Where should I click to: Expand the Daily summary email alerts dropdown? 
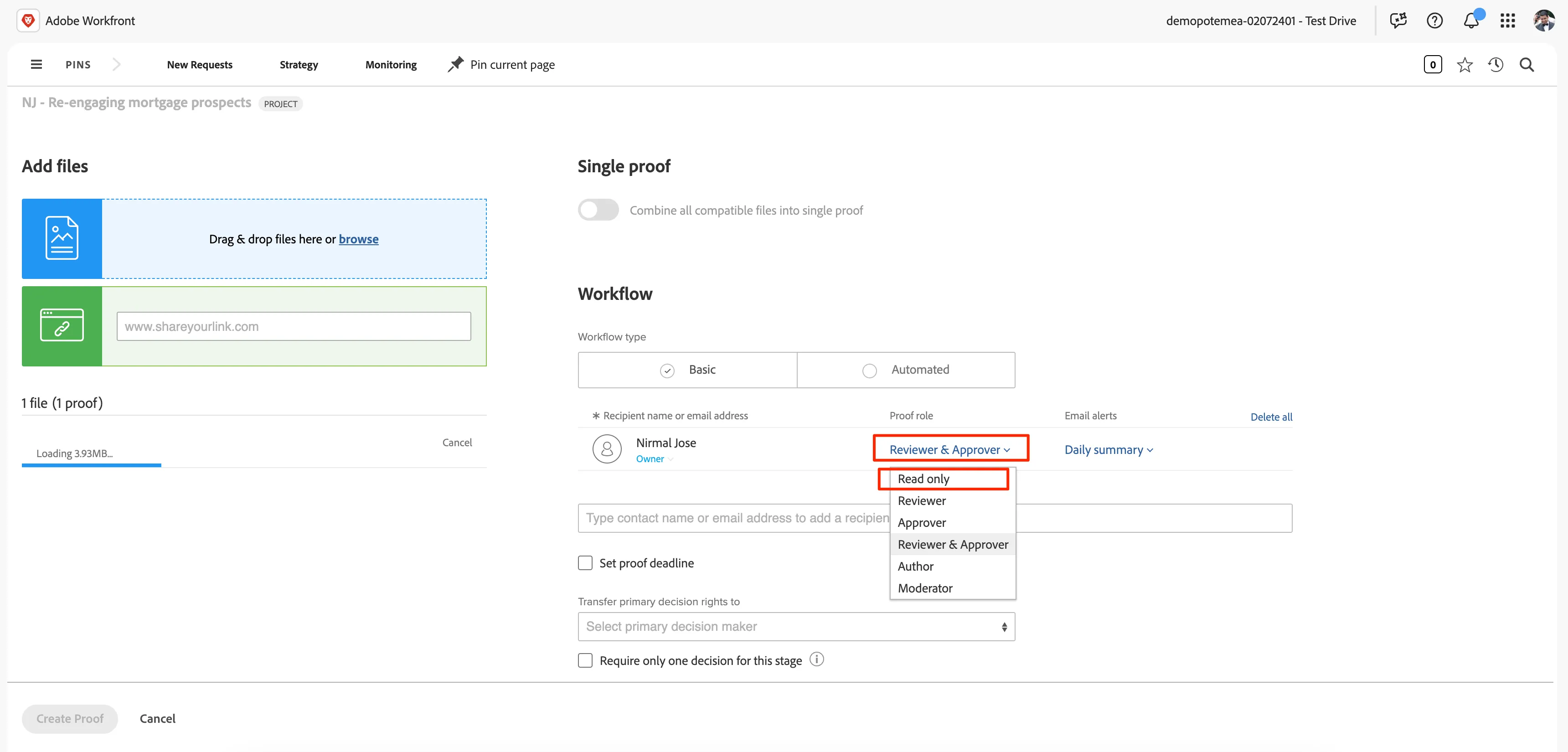coord(1109,450)
